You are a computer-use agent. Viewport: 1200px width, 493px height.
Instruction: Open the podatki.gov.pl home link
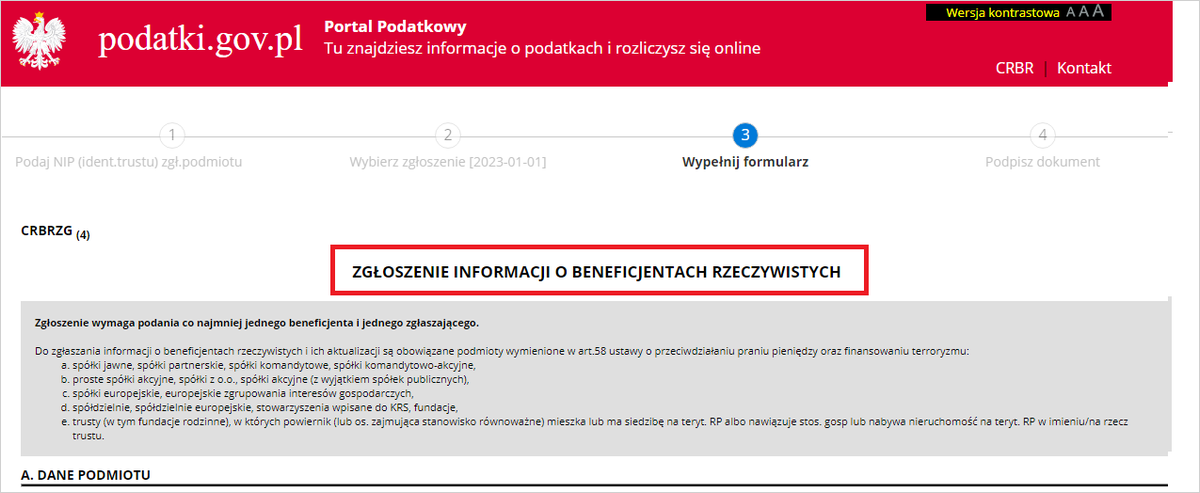(201, 41)
